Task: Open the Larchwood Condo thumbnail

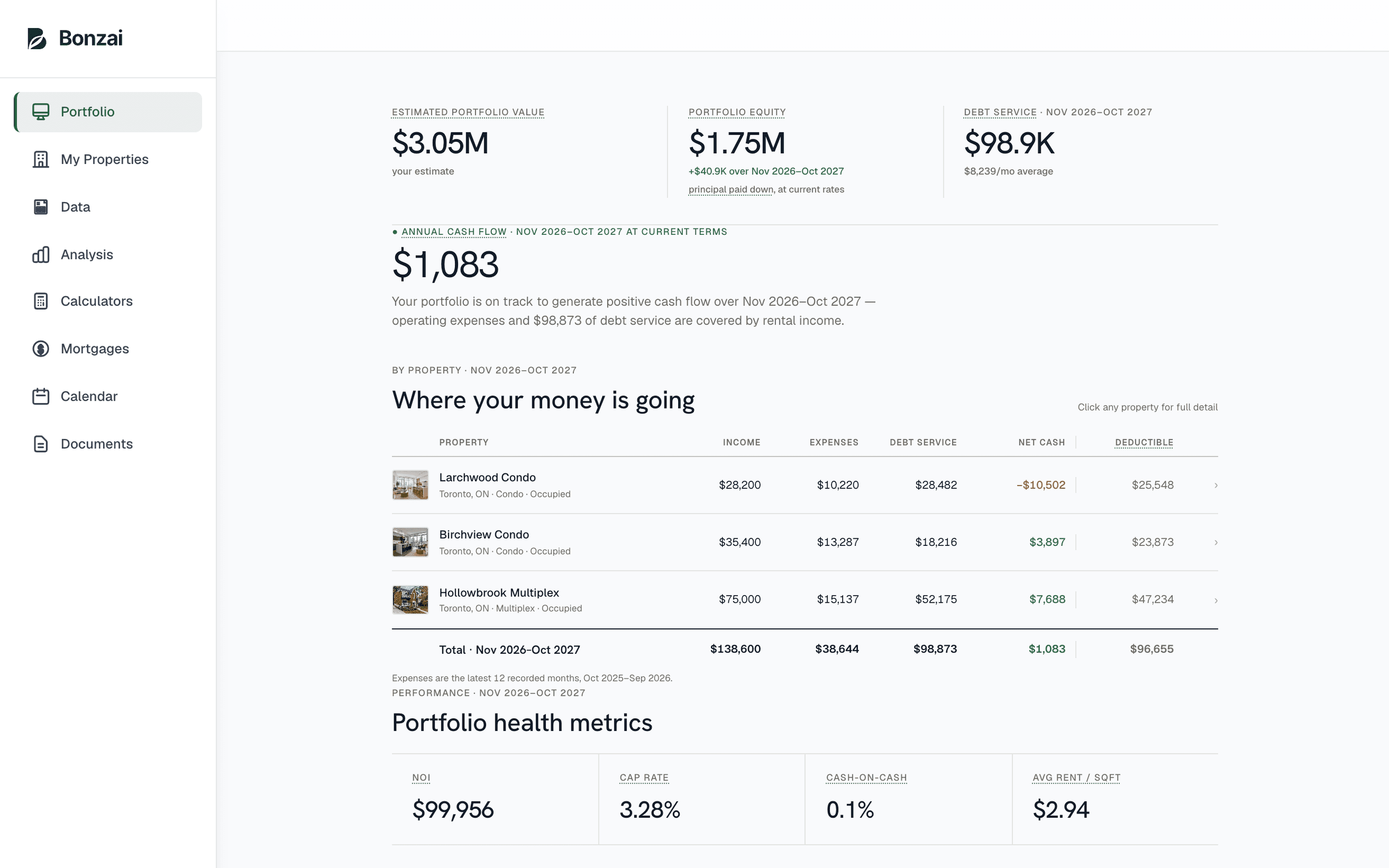Action: coord(410,485)
